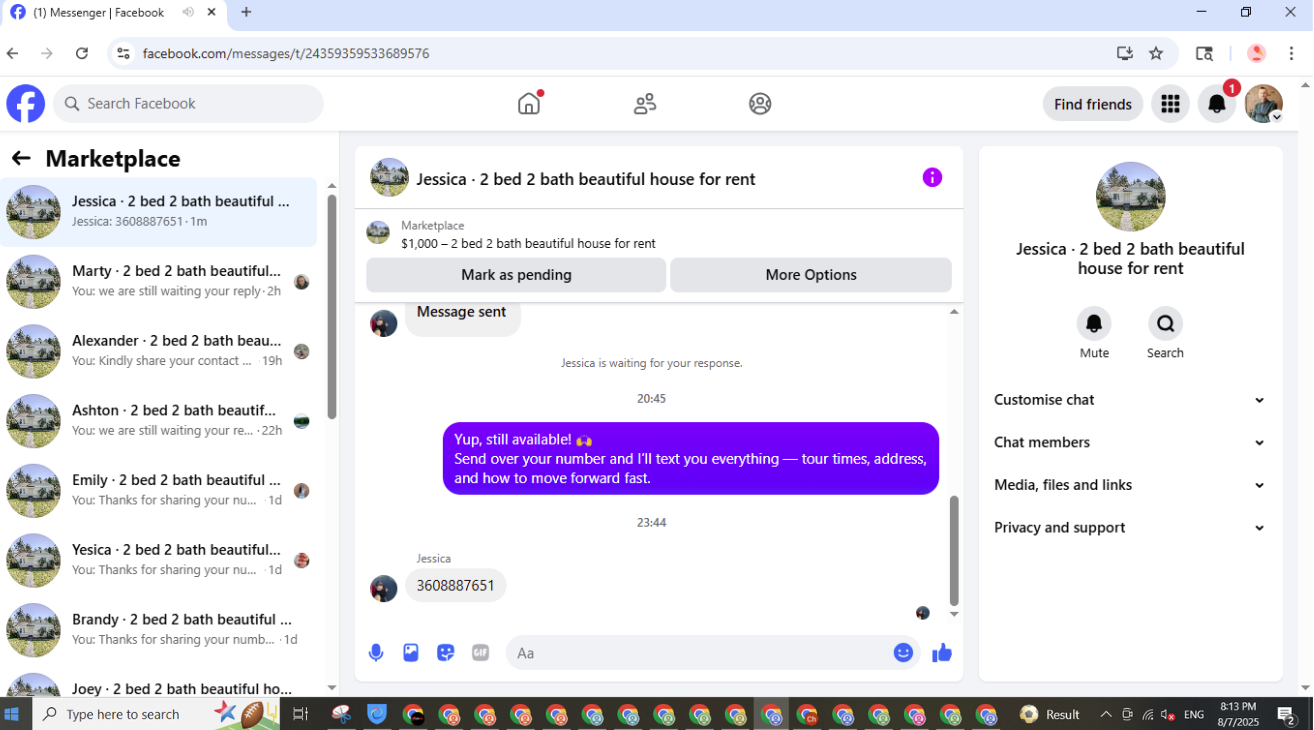Mute the Messenger browser tab audio

(x=188, y=12)
